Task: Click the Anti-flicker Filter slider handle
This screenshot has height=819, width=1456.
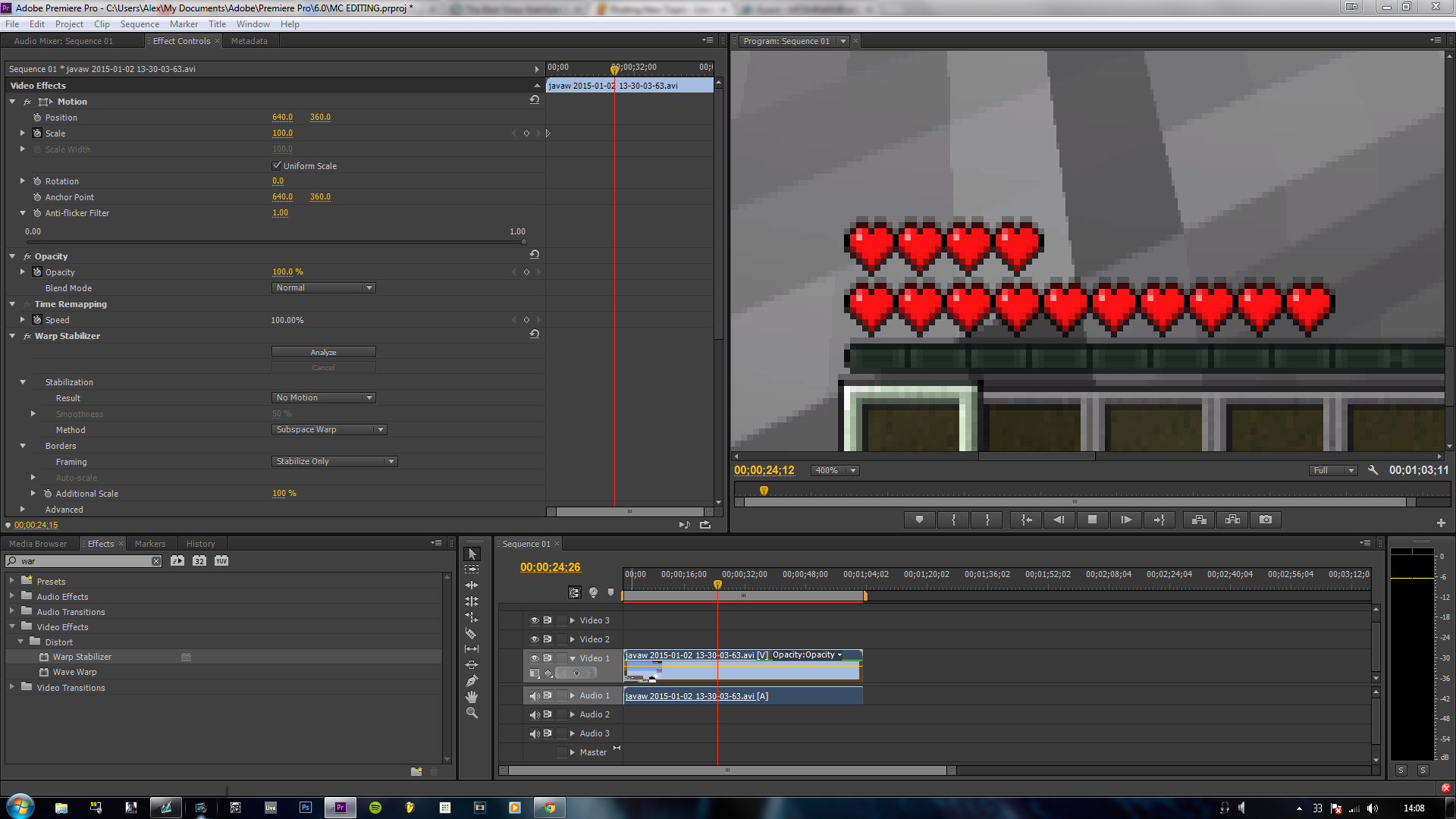Action: pos(523,242)
